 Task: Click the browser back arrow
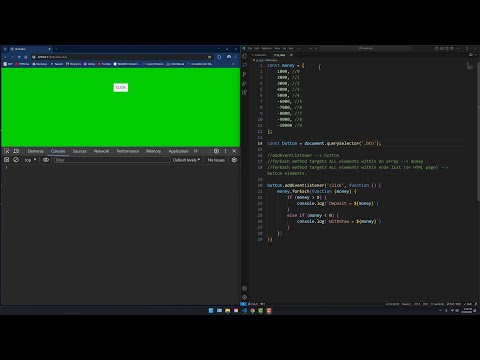pos(5,57)
